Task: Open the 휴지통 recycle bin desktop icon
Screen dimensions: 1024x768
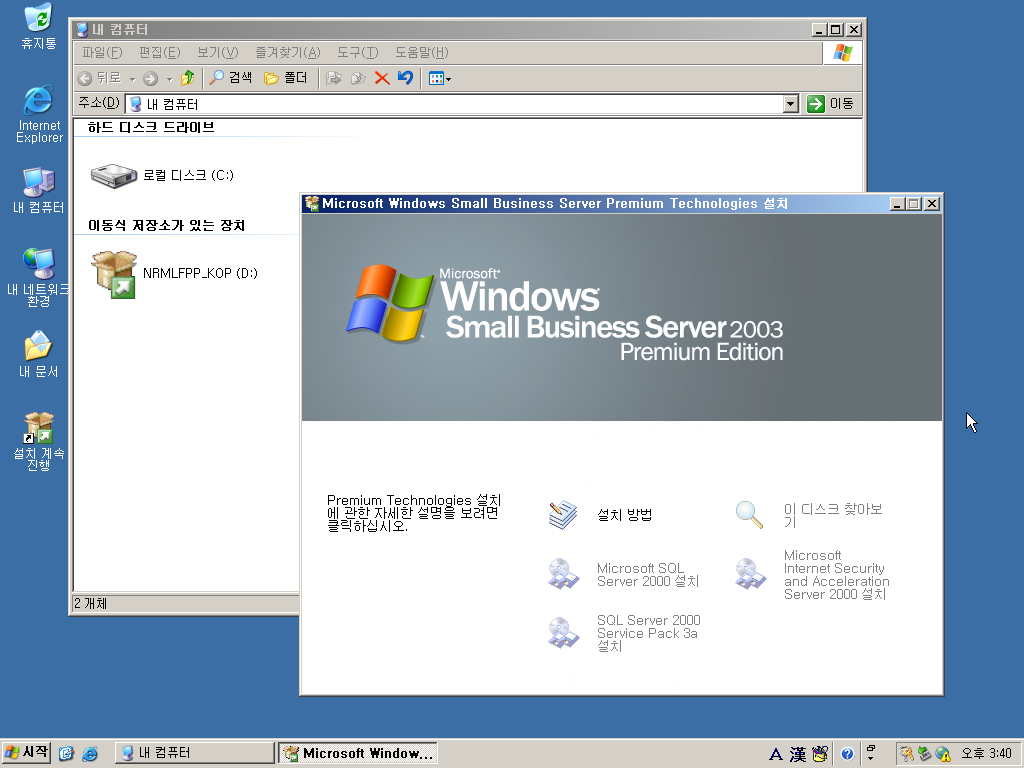Action: click(39, 26)
